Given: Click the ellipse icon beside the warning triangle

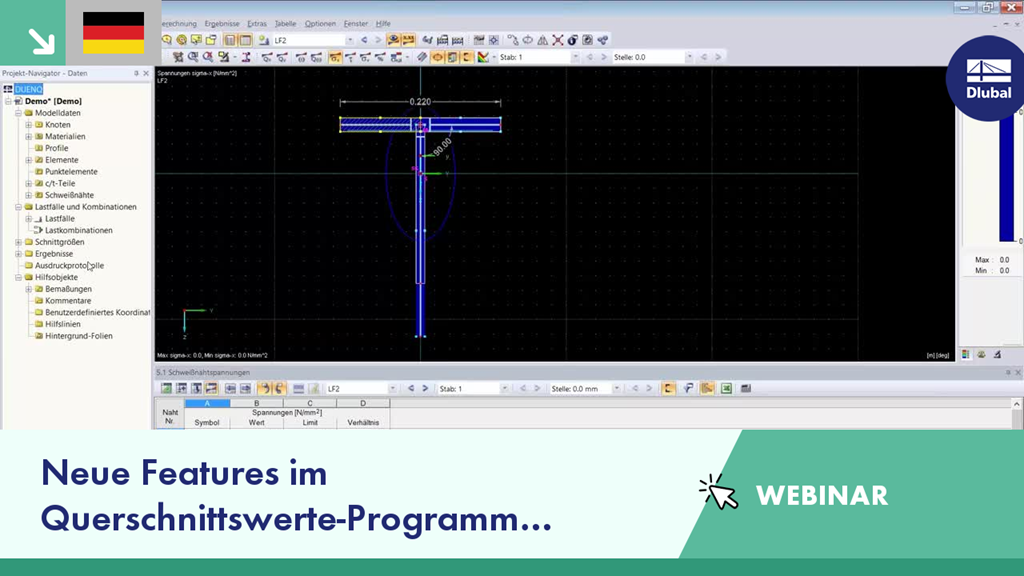Looking at the screenshot, I should click(x=528, y=40).
